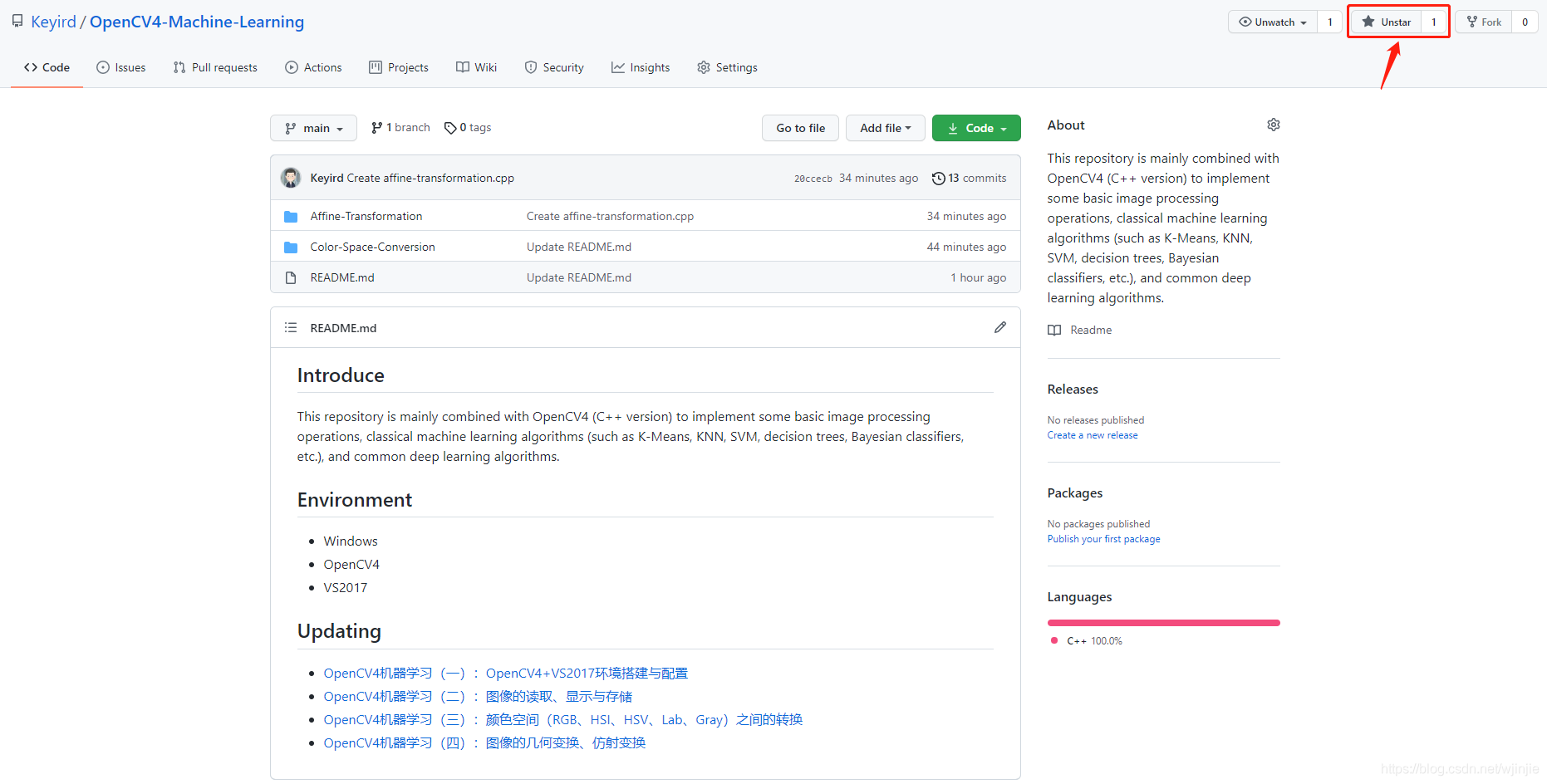Image resolution: width=1547 pixels, height=784 pixels.
Task: Expand the green Code download dropdown
Action: tap(976, 128)
